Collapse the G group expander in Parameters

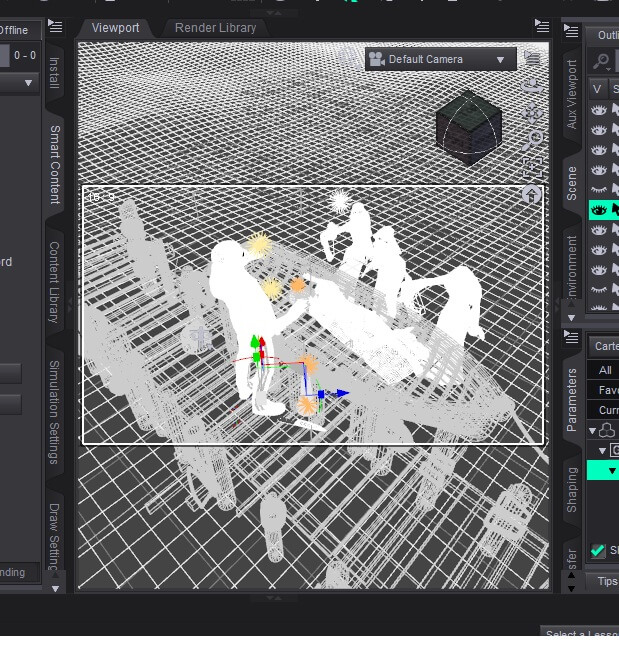(x=603, y=451)
